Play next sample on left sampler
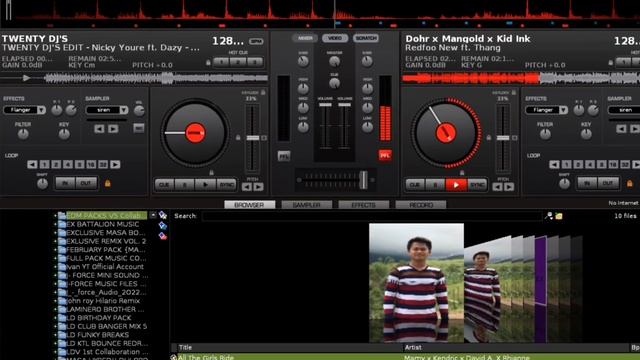The height and width of the screenshot is (360, 640). tap(113, 129)
